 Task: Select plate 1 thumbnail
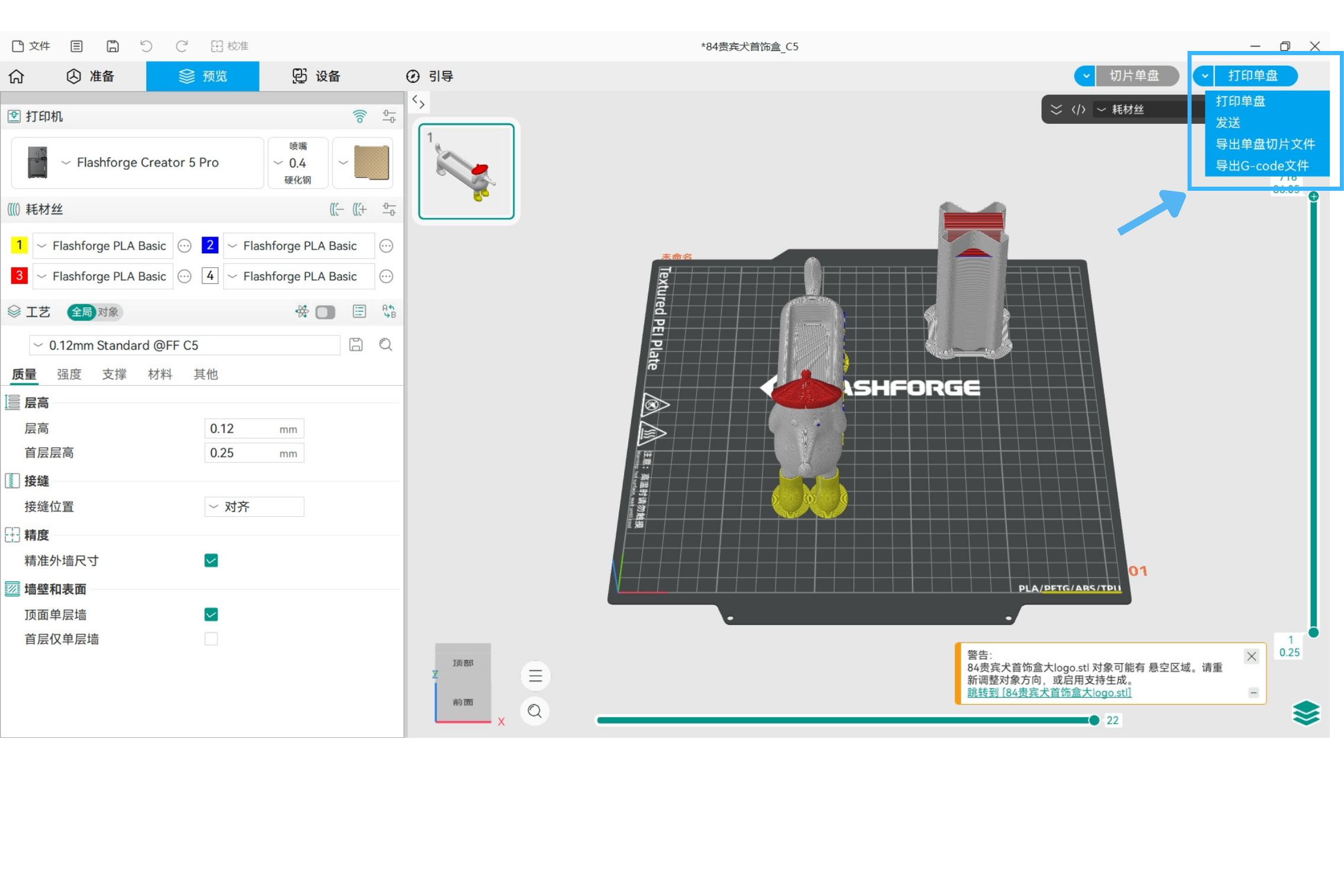(x=466, y=171)
